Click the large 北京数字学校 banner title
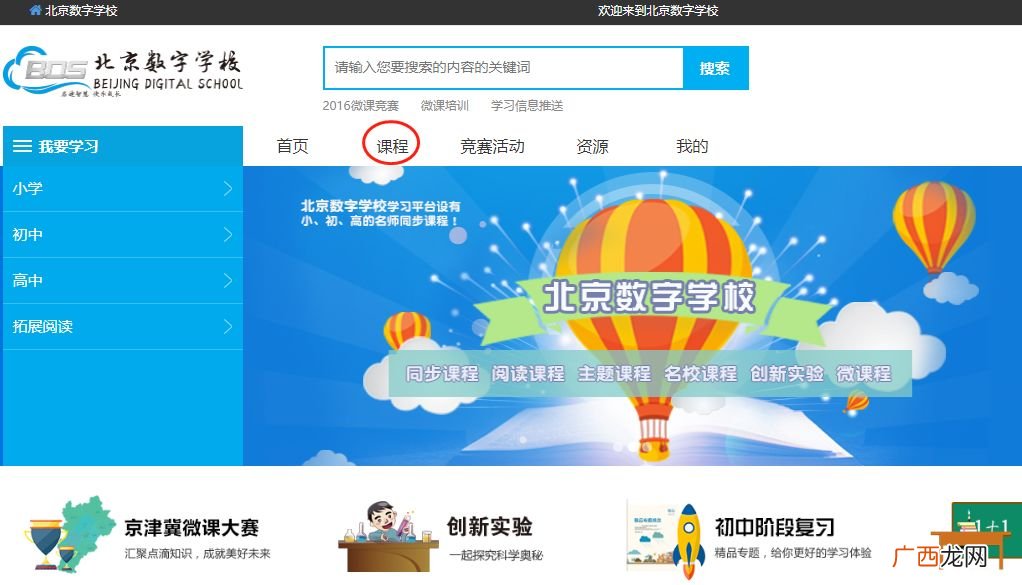 [x=649, y=297]
